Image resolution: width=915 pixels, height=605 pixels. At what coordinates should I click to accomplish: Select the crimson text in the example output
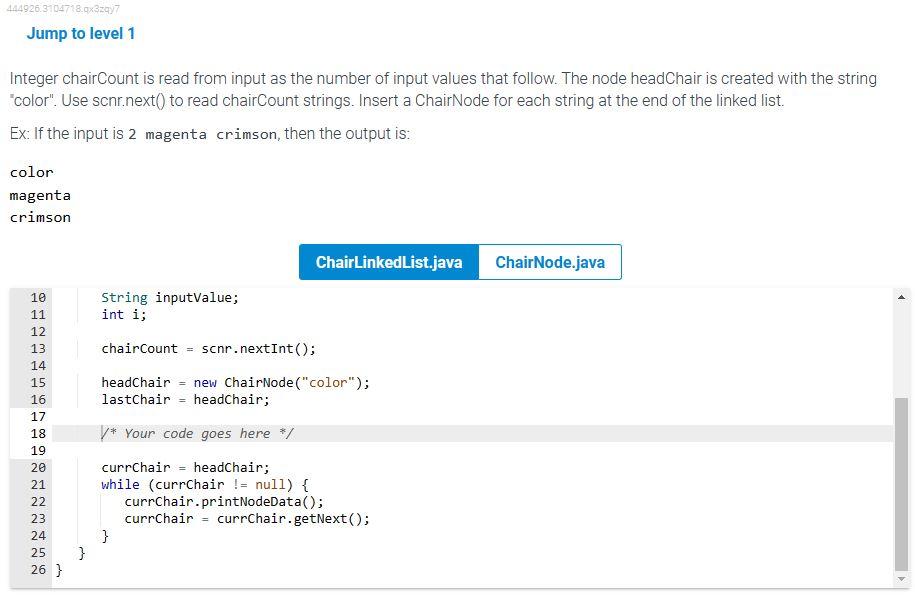[x=39, y=217]
